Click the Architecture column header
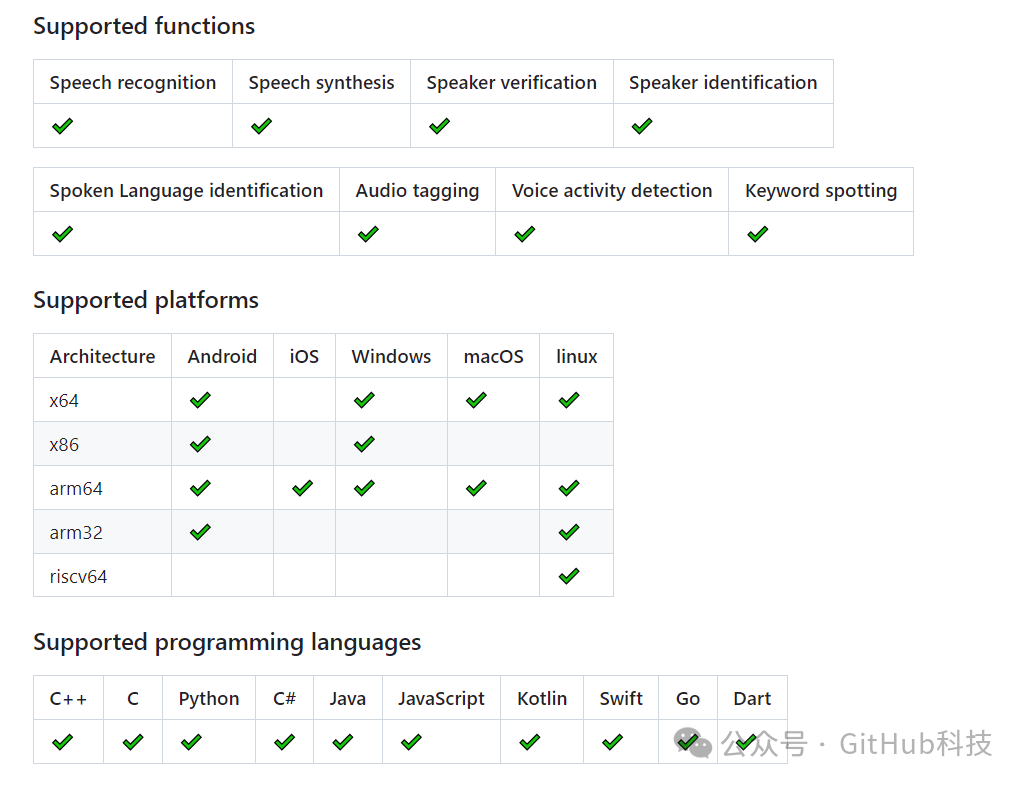Screen dimensions: 1025x785 coord(102,356)
